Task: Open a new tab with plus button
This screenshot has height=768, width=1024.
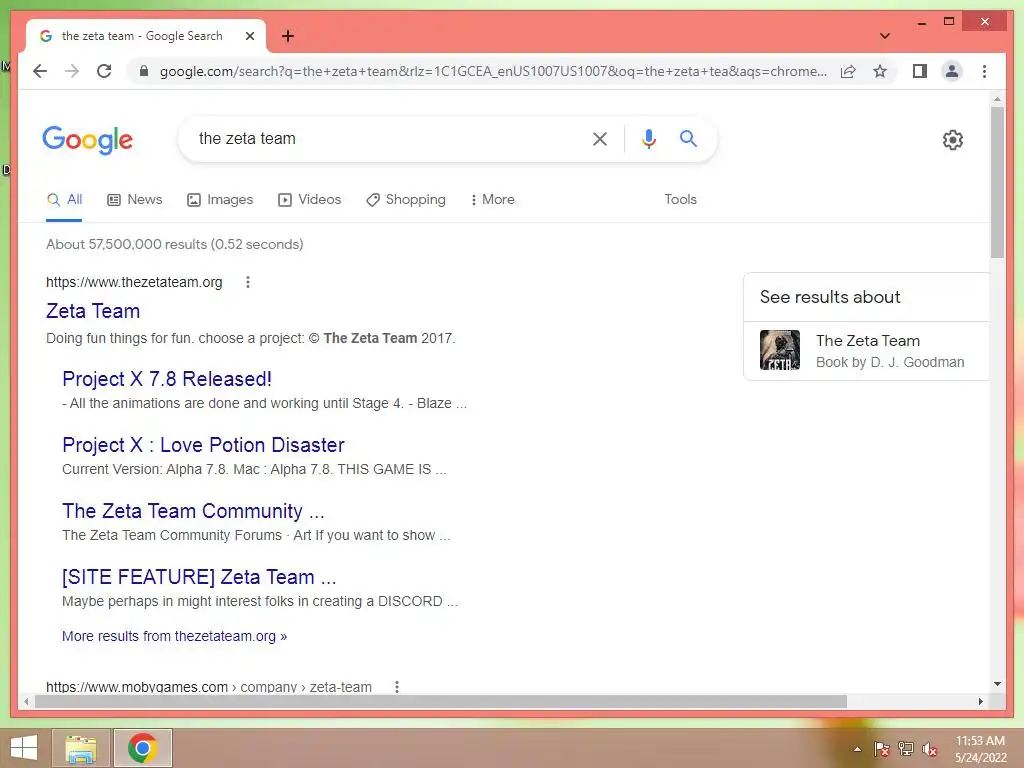Action: 288,36
